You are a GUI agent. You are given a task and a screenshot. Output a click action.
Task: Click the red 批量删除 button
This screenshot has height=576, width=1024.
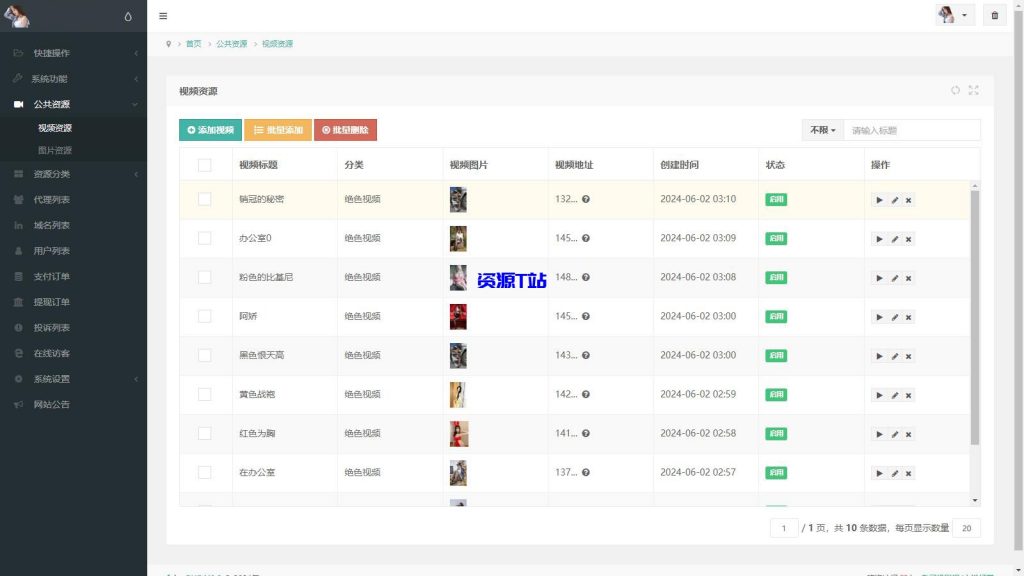pos(345,130)
